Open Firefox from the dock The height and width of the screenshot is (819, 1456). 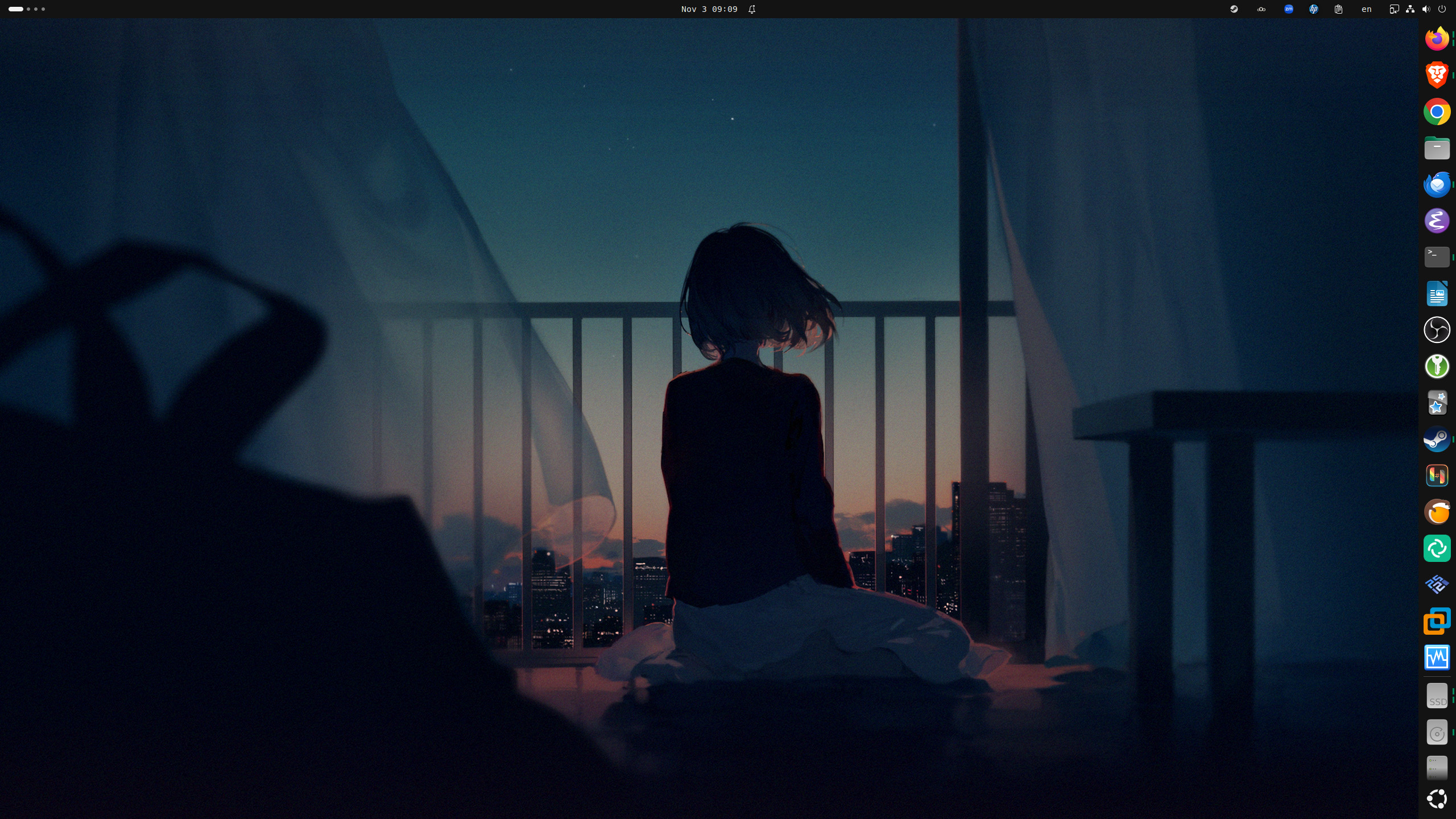pos(1437,39)
